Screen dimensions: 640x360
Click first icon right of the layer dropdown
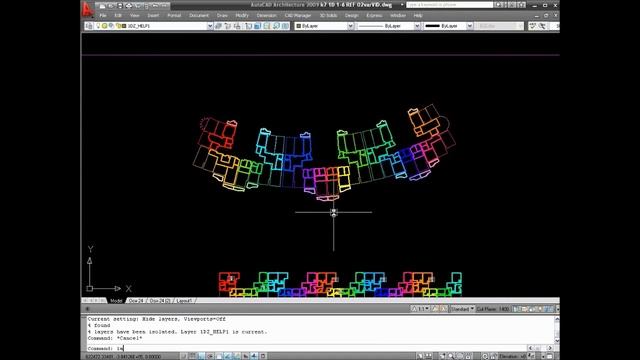coord(218,26)
